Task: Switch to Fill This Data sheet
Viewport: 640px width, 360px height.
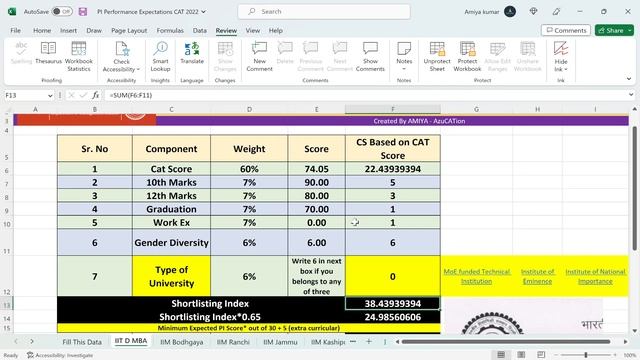Action: (x=82, y=342)
